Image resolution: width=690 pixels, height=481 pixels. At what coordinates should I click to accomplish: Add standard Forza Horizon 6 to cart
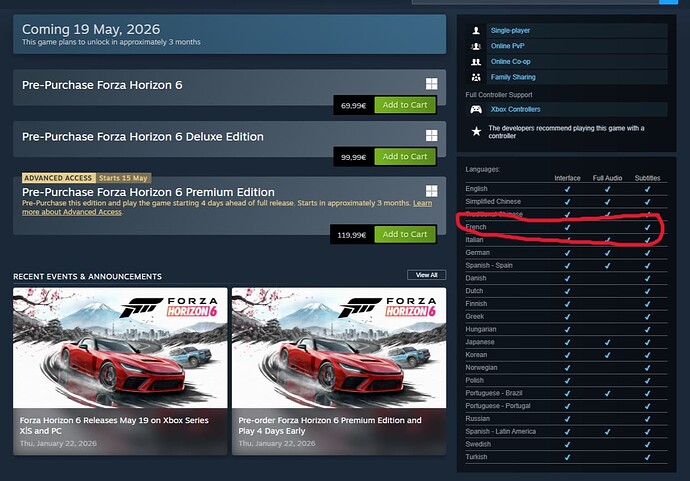(x=405, y=105)
